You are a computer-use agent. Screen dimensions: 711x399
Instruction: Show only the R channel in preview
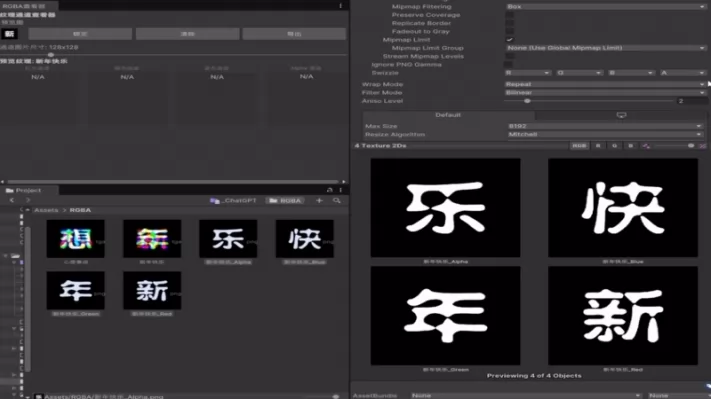click(598, 146)
